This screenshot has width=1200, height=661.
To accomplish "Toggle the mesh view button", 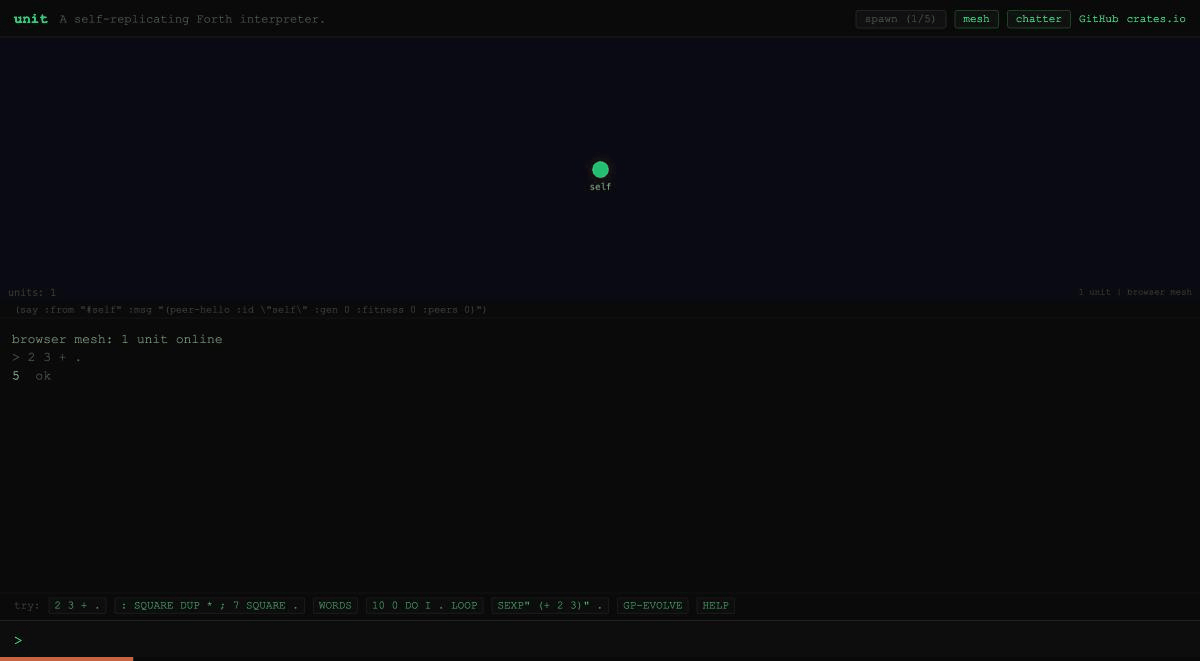I will click(976, 19).
